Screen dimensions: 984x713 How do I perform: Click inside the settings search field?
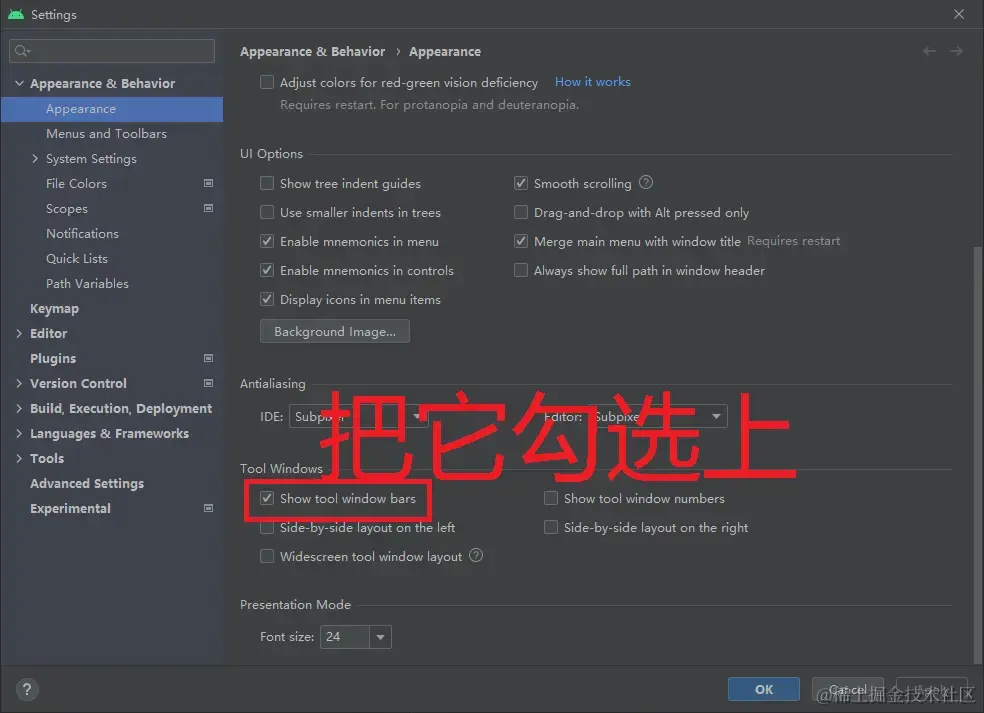[x=111, y=50]
